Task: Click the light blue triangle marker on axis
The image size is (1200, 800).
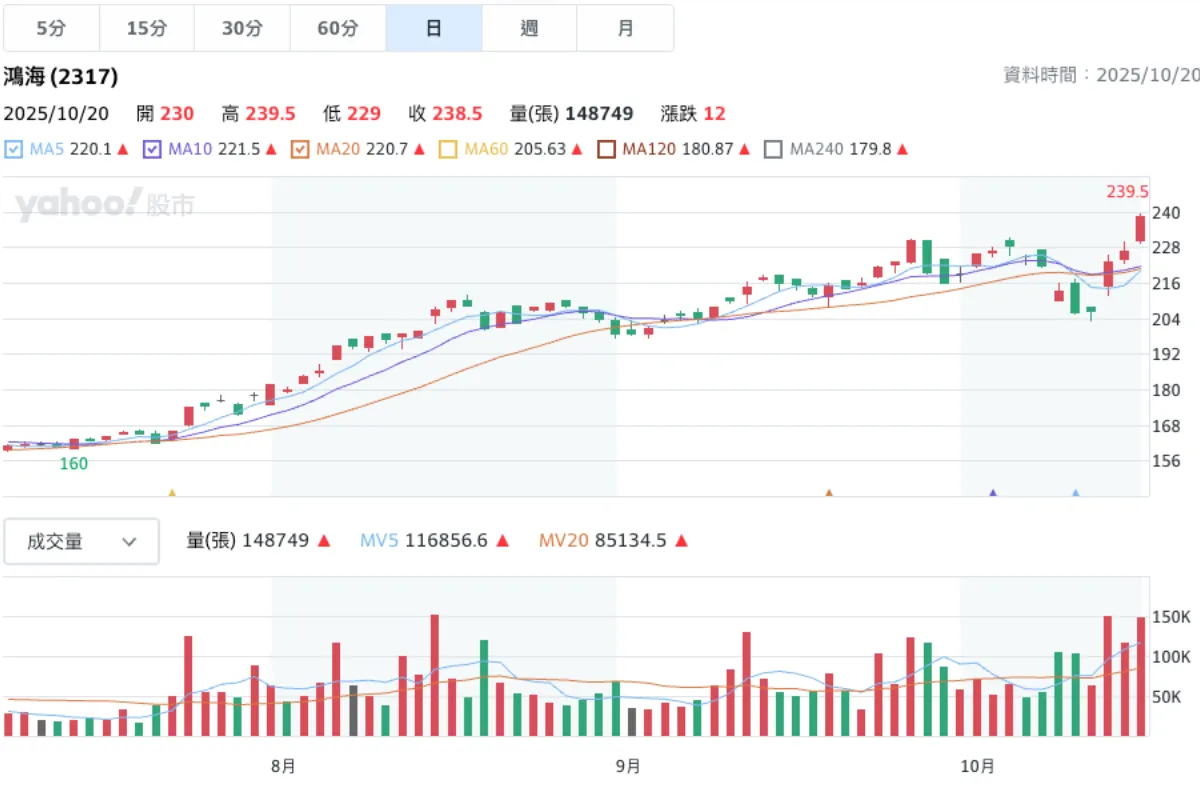Action: pos(1076,493)
